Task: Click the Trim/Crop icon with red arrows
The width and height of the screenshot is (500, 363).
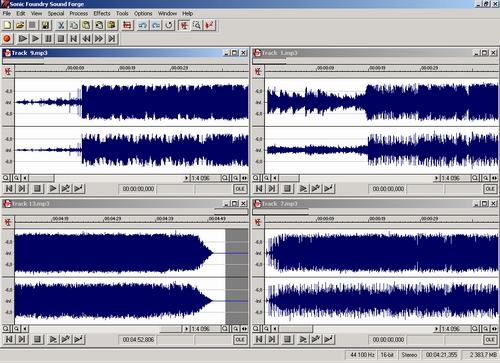Action: tap(127, 25)
